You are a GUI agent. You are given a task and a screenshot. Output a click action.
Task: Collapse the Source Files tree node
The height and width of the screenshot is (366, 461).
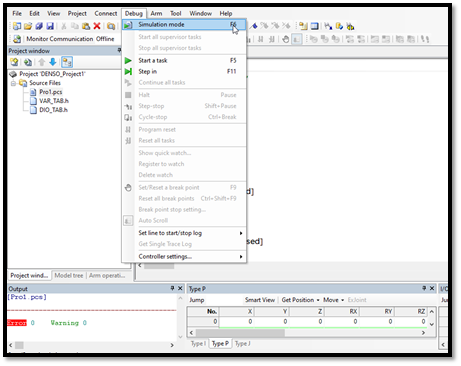point(13,83)
